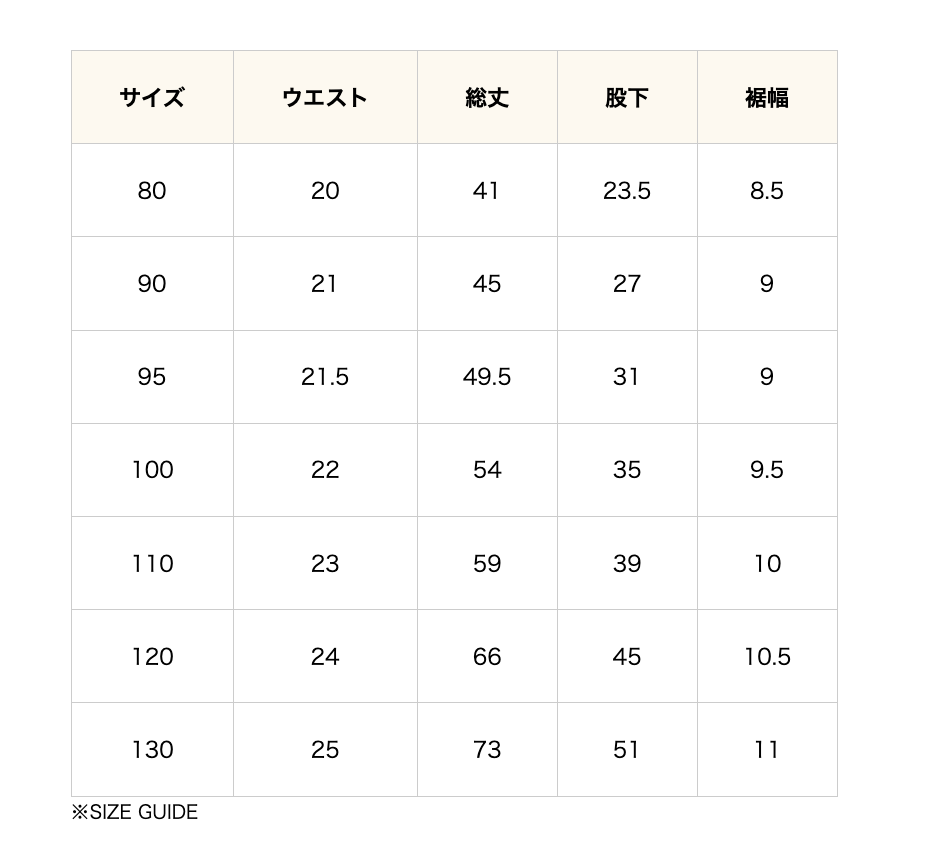The image size is (952, 844).
Task: Click the size 130 row label
Action: click(152, 750)
